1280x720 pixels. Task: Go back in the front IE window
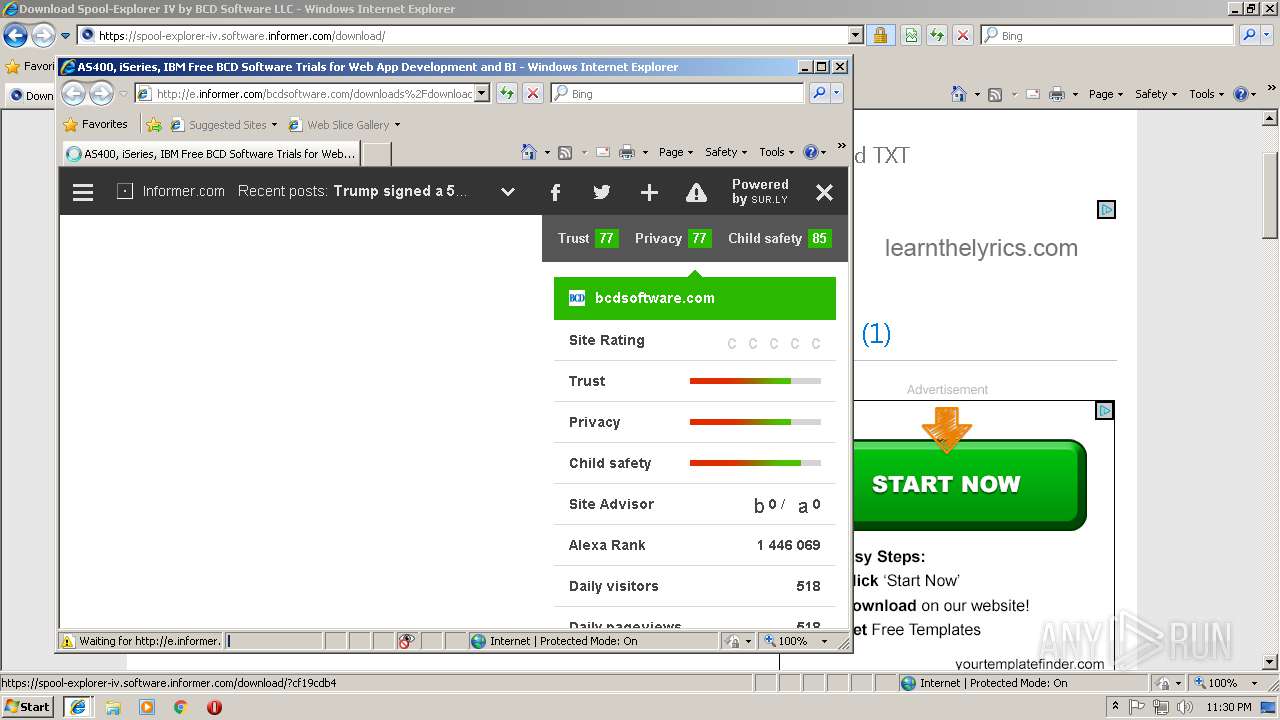pos(73,93)
